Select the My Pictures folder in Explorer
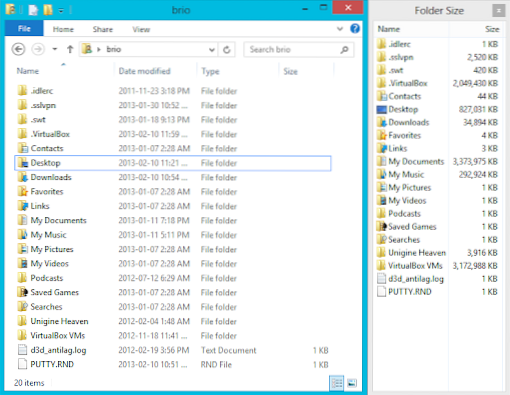510x395 pixels. (x=173, y=249)
